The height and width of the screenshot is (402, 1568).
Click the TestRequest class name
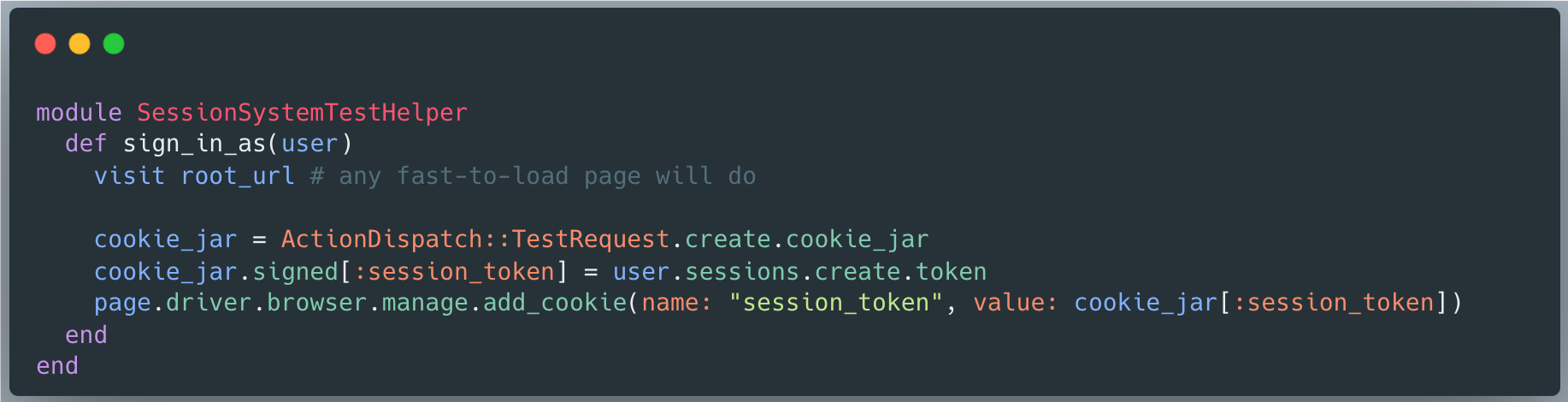590,239
